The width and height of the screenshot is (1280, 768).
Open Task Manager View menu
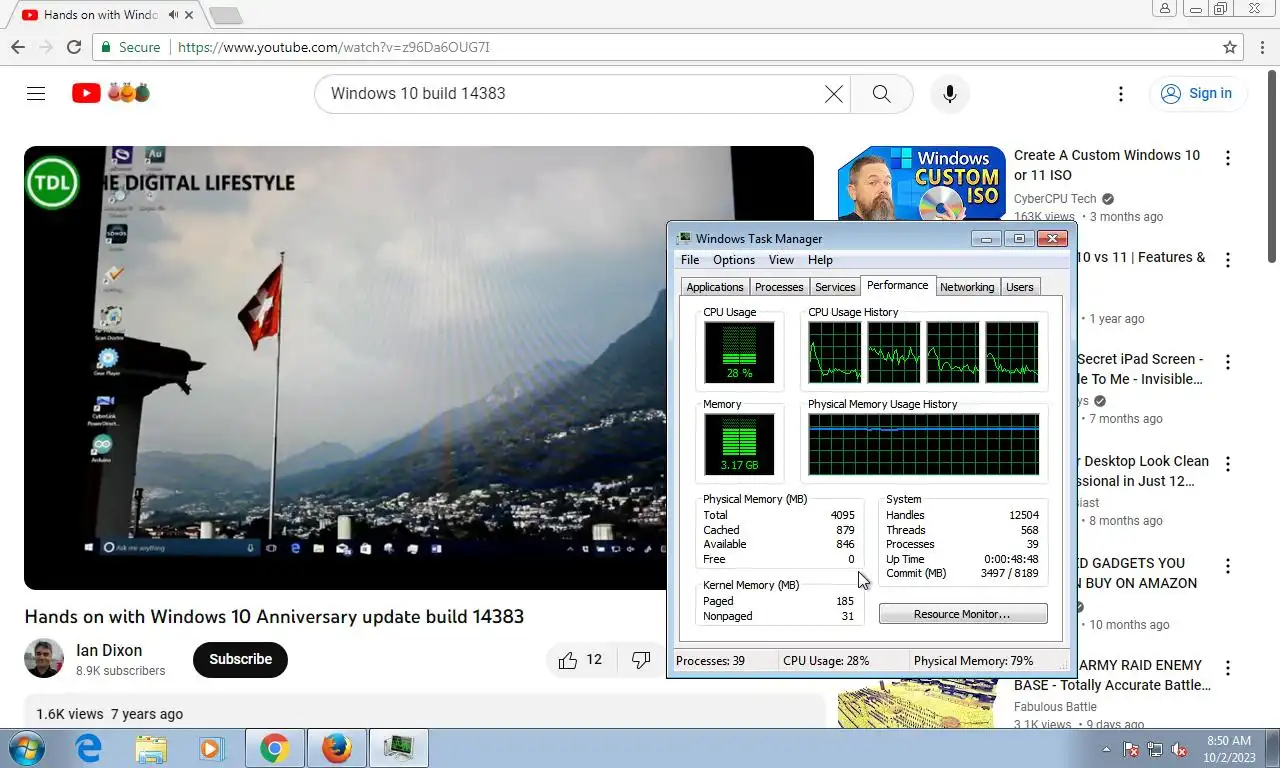coord(781,260)
